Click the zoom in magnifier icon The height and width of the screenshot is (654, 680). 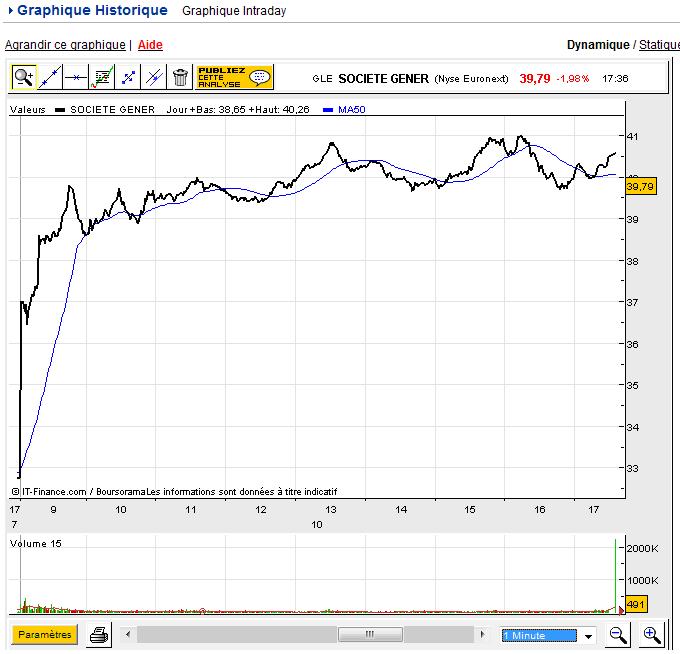coord(652,635)
